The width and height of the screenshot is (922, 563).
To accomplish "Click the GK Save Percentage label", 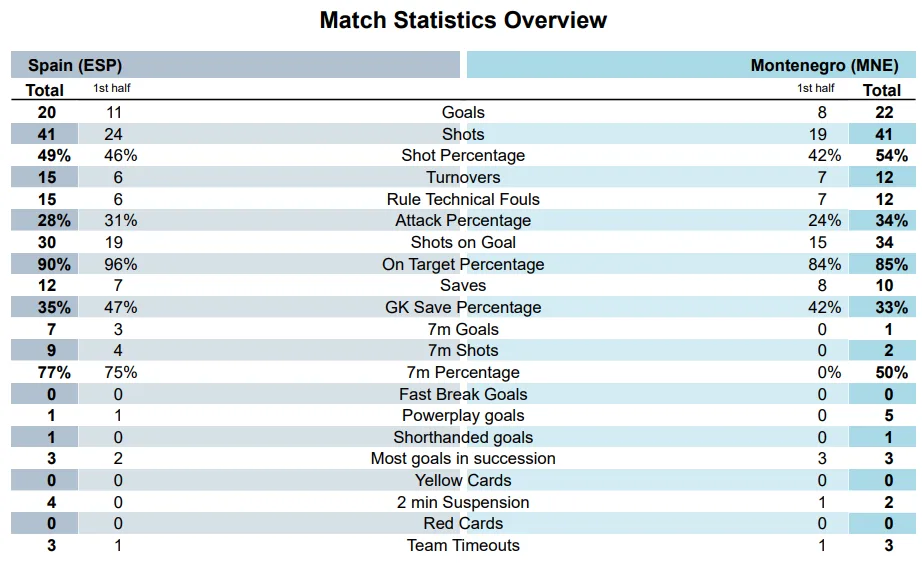I will [463, 308].
